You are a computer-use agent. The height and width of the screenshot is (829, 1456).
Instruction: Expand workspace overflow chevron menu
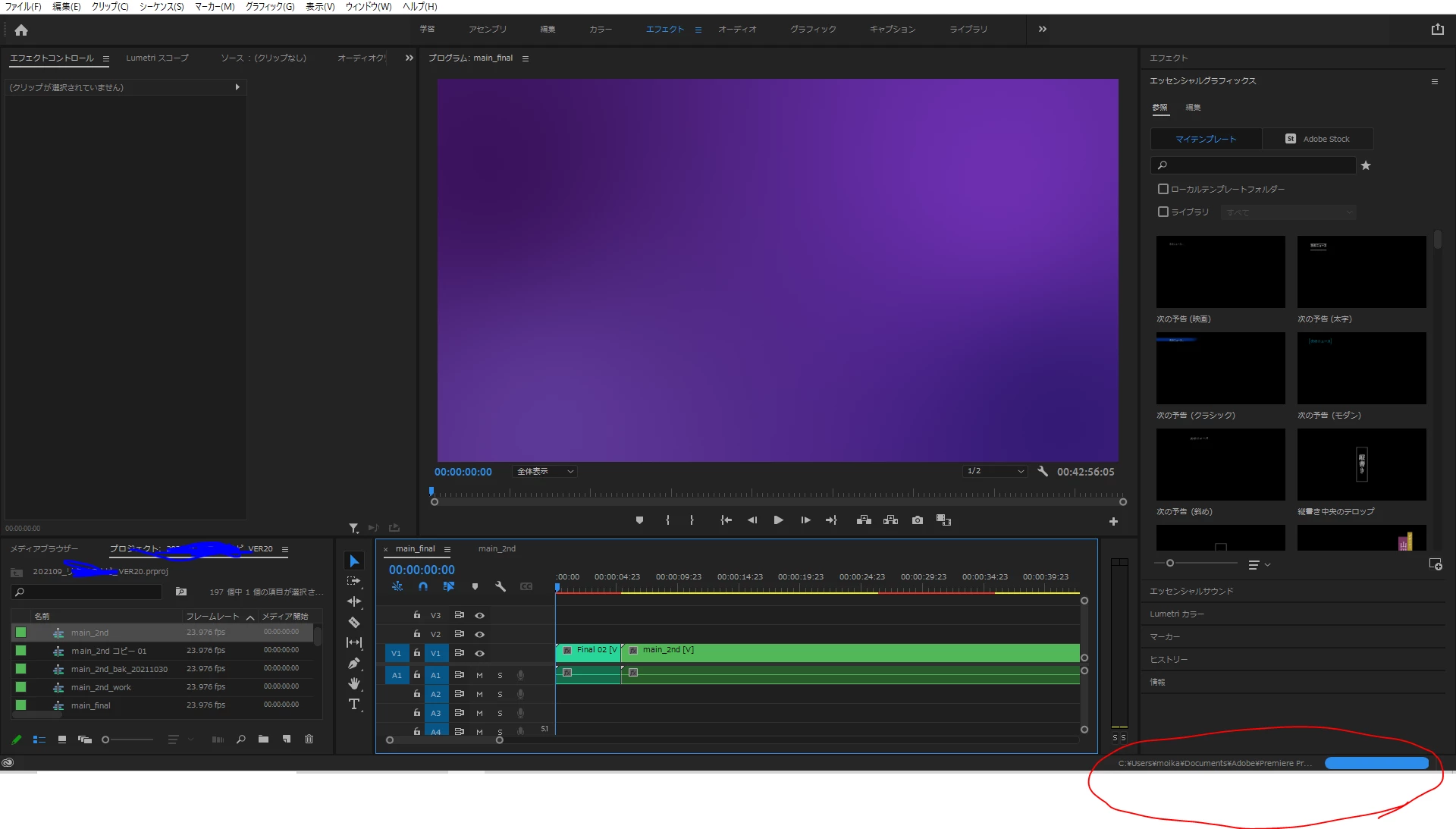[x=1043, y=30]
